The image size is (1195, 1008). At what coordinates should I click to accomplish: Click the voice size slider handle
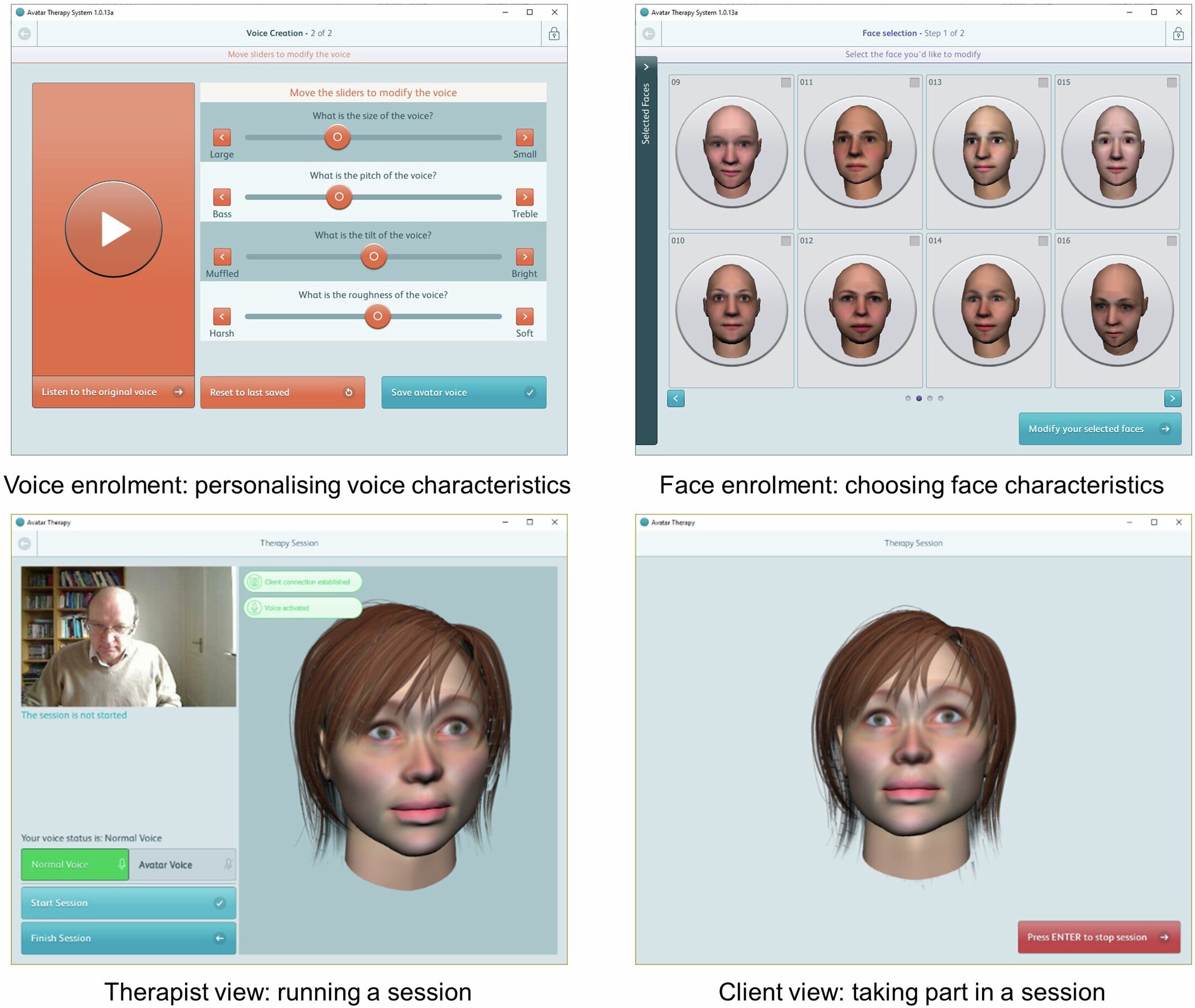337,137
